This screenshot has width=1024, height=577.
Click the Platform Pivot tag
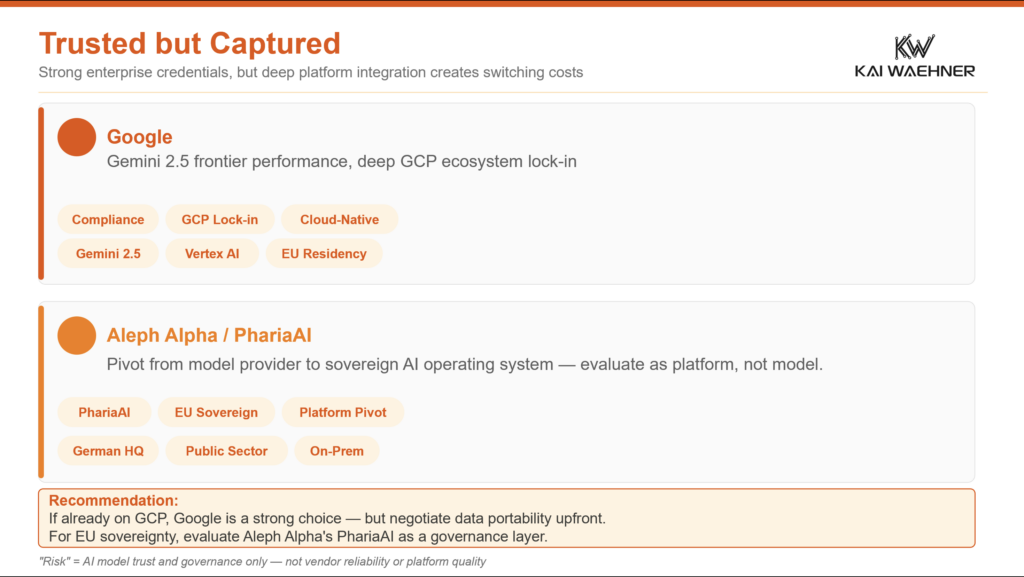[342, 412]
